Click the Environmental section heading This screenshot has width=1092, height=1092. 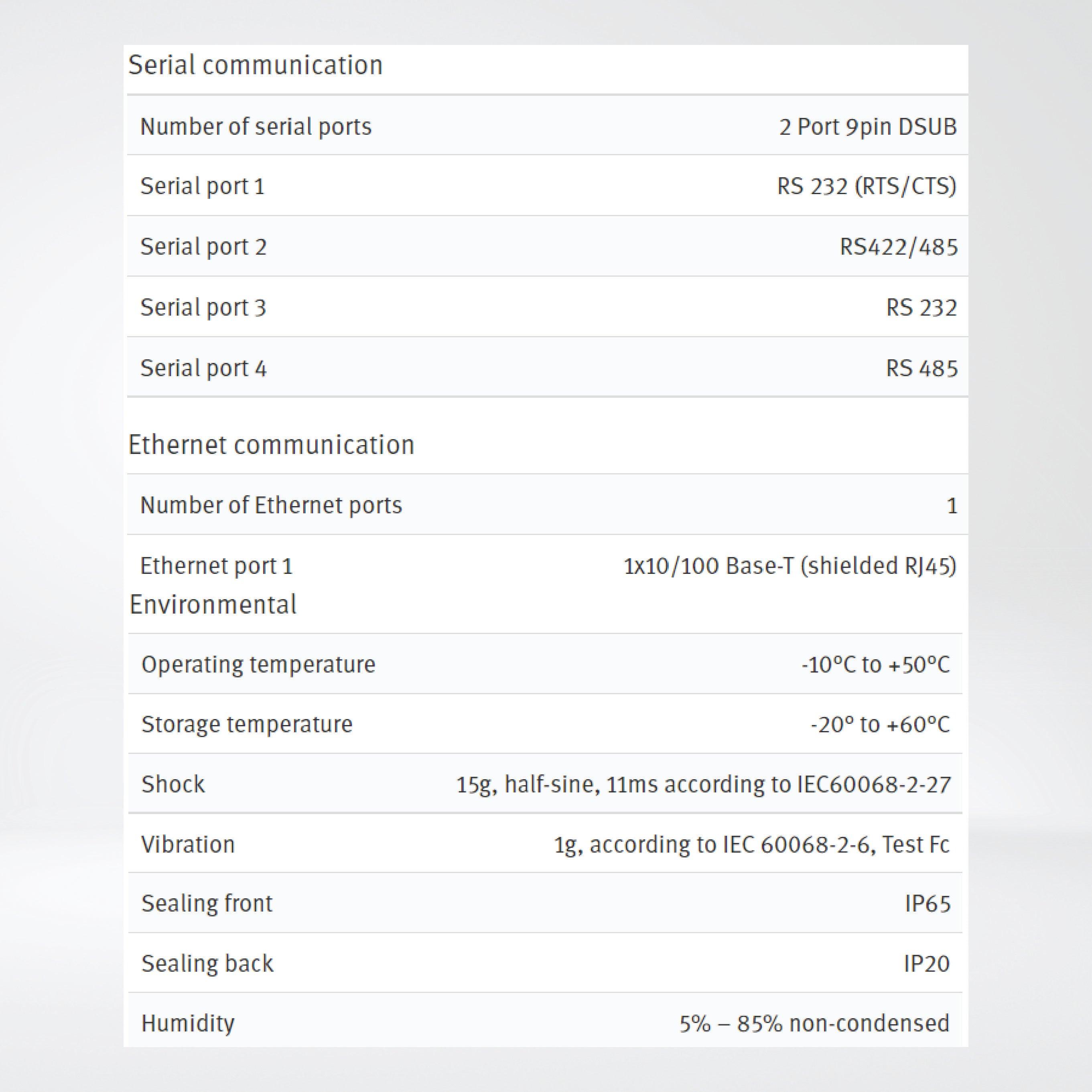tap(213, 605)
